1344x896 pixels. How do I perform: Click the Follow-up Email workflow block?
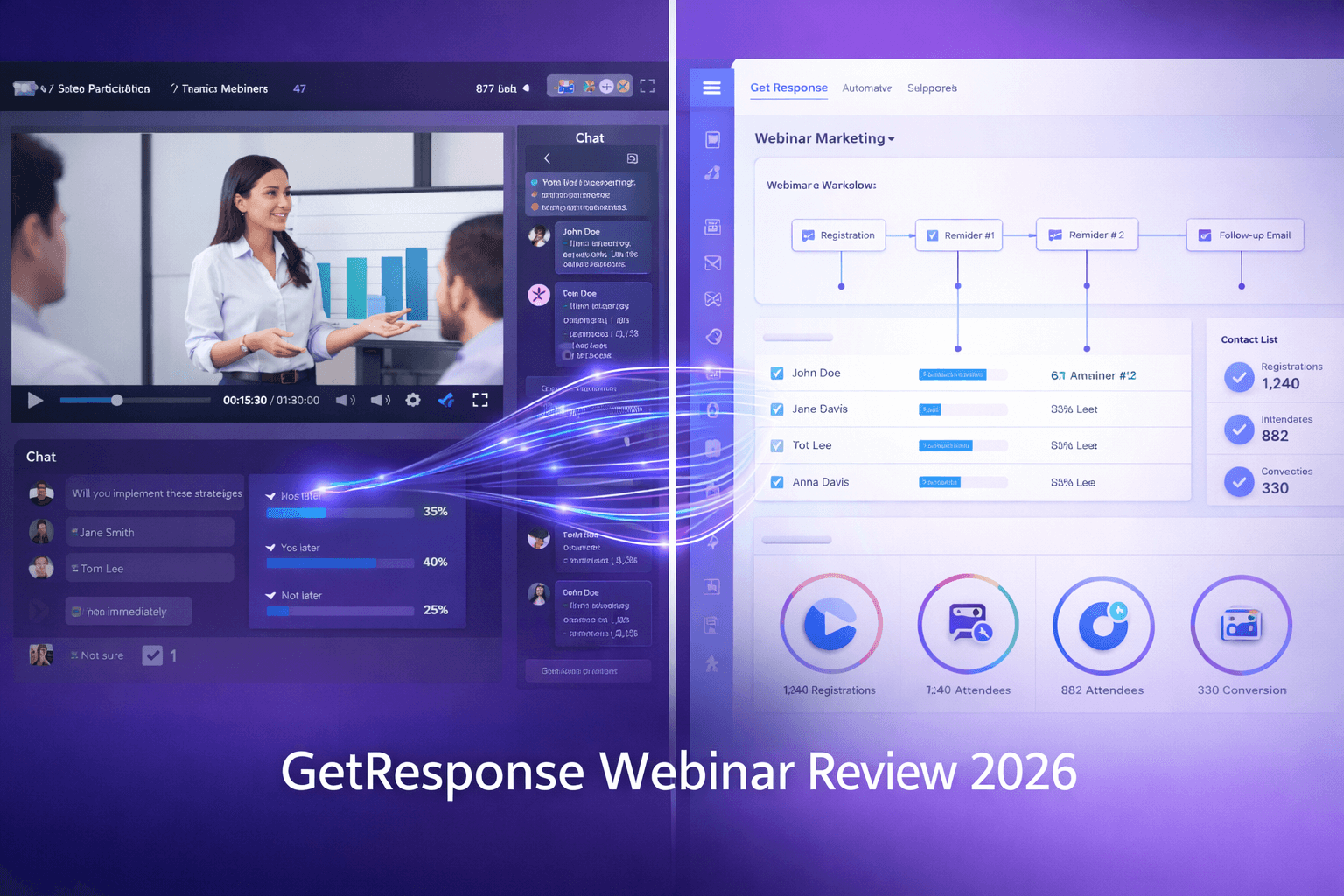pos(1243,234)
